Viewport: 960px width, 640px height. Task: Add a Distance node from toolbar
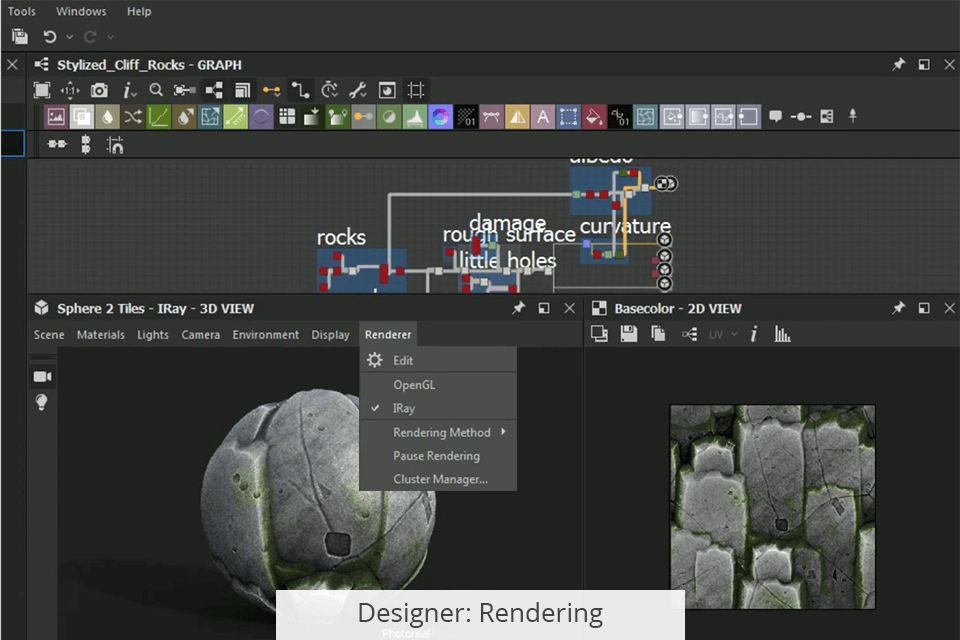tap(236, 116)
